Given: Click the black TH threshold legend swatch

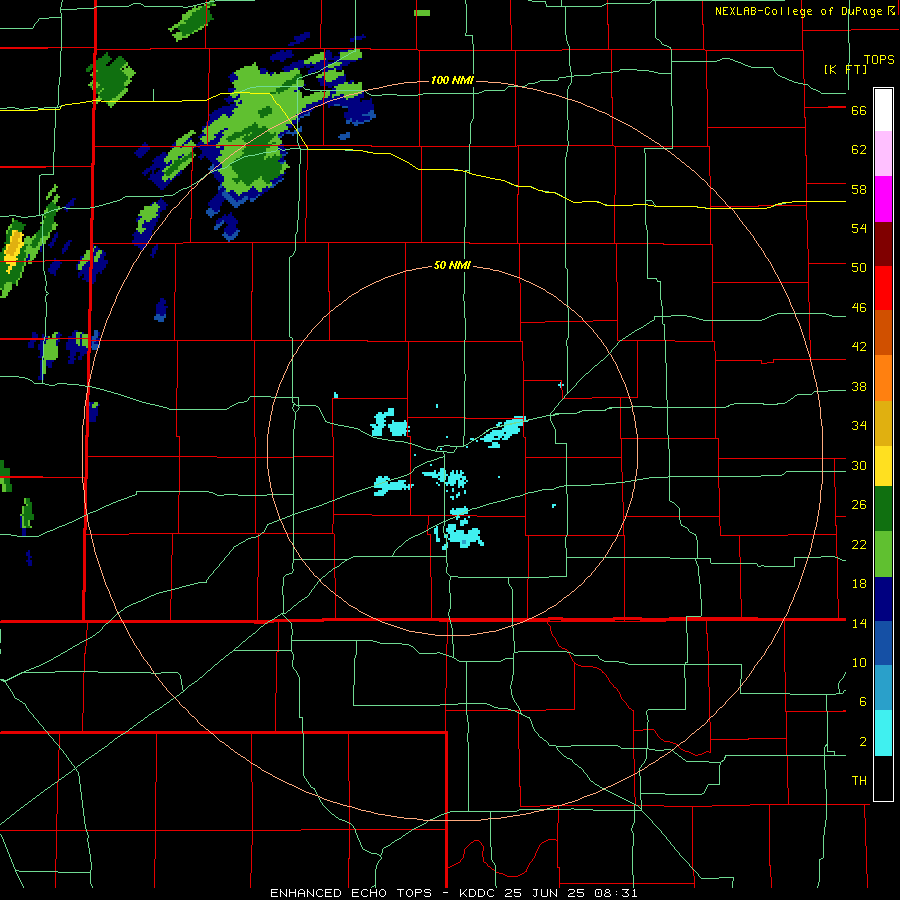Looking at the screenshot, I should pos(883,778).
